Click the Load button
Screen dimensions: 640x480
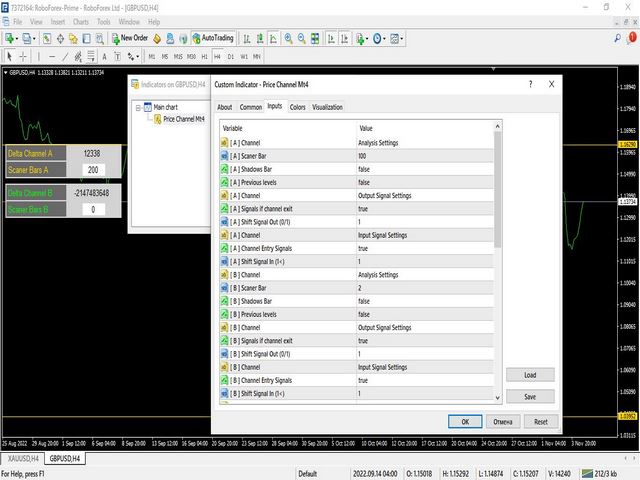[x=529, y=375]
